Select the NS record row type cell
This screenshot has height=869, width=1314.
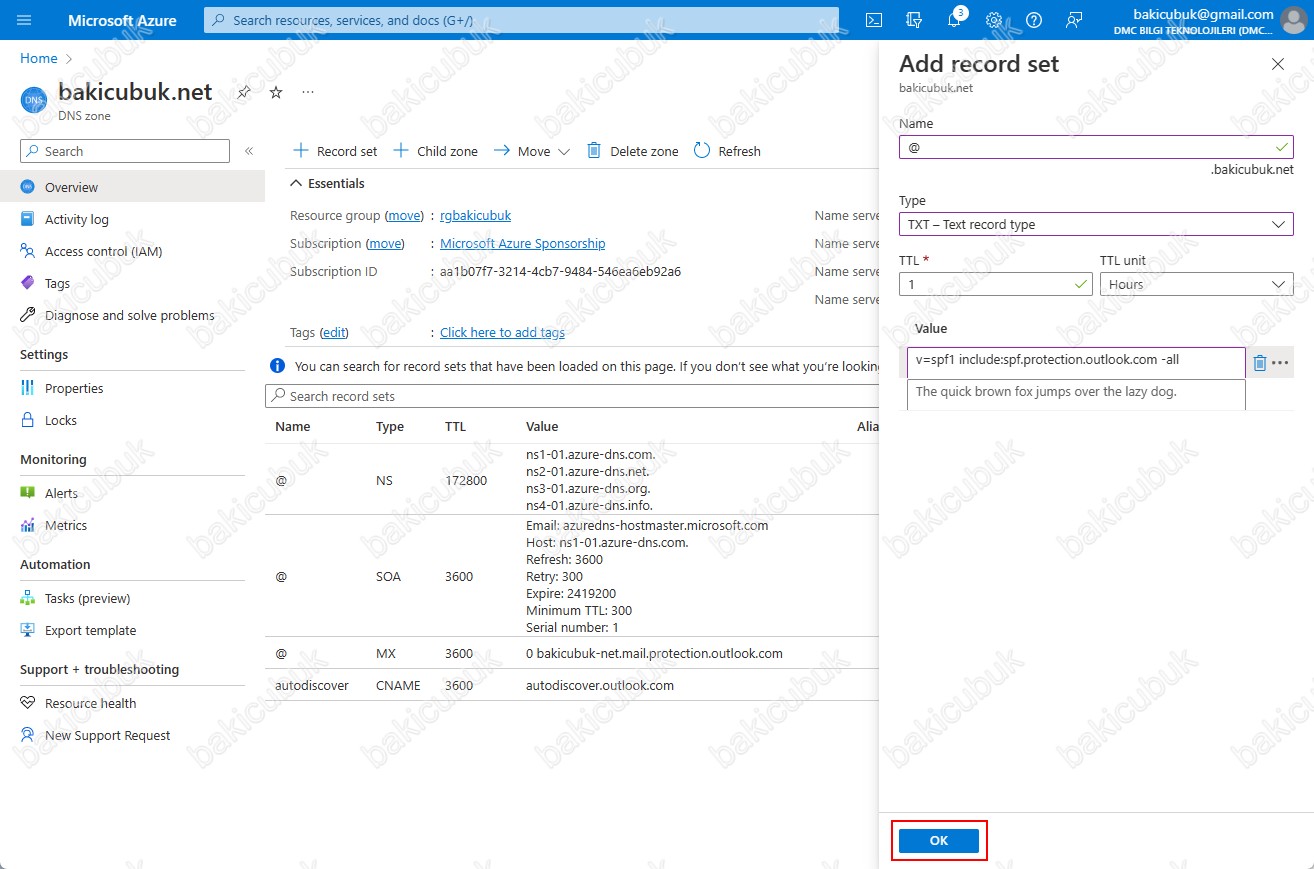(x=384, y=480)
